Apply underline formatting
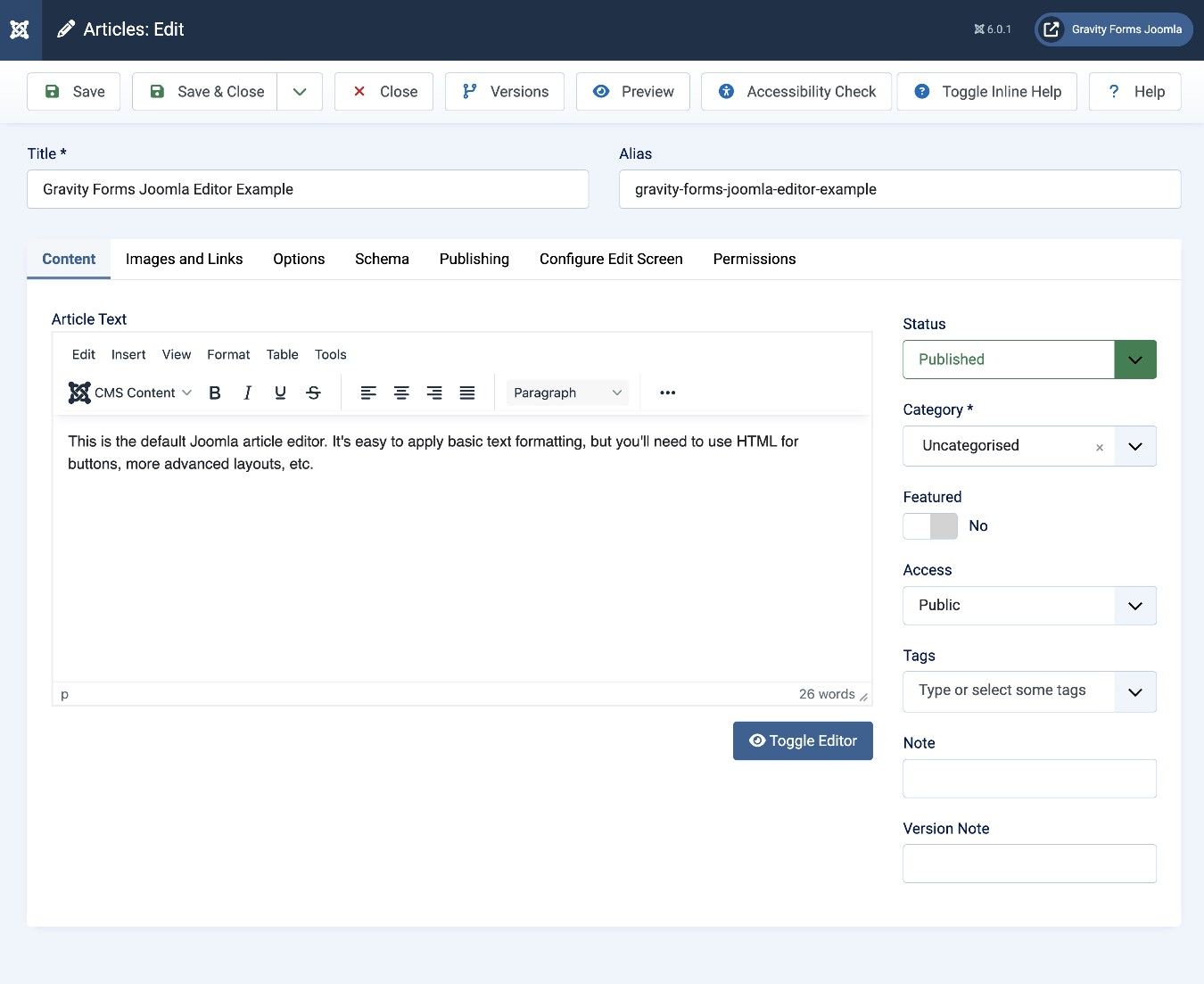 [x=280, y=393]
